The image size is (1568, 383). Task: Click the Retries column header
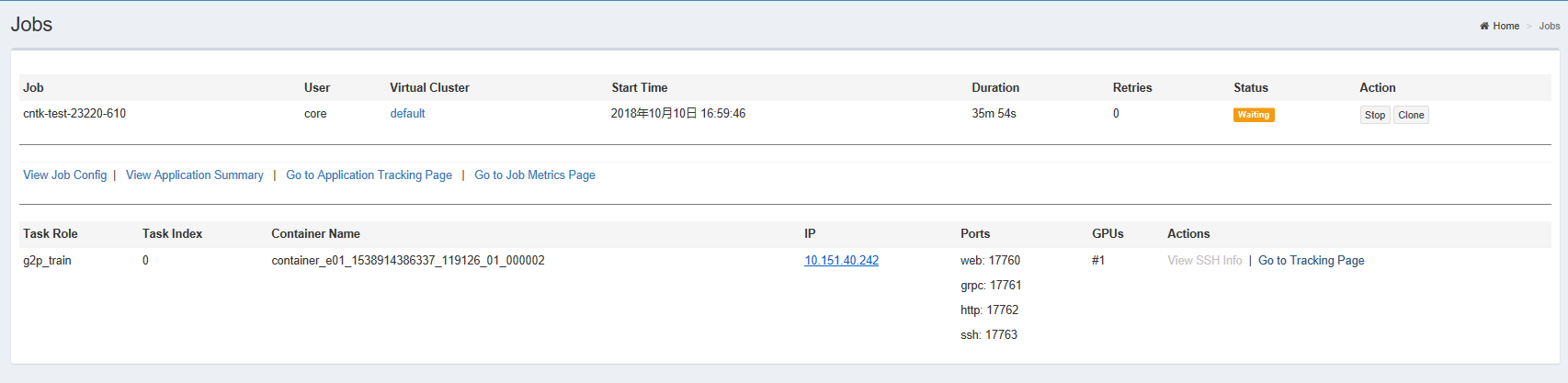pyautogui.click(x=1132, y=87)
